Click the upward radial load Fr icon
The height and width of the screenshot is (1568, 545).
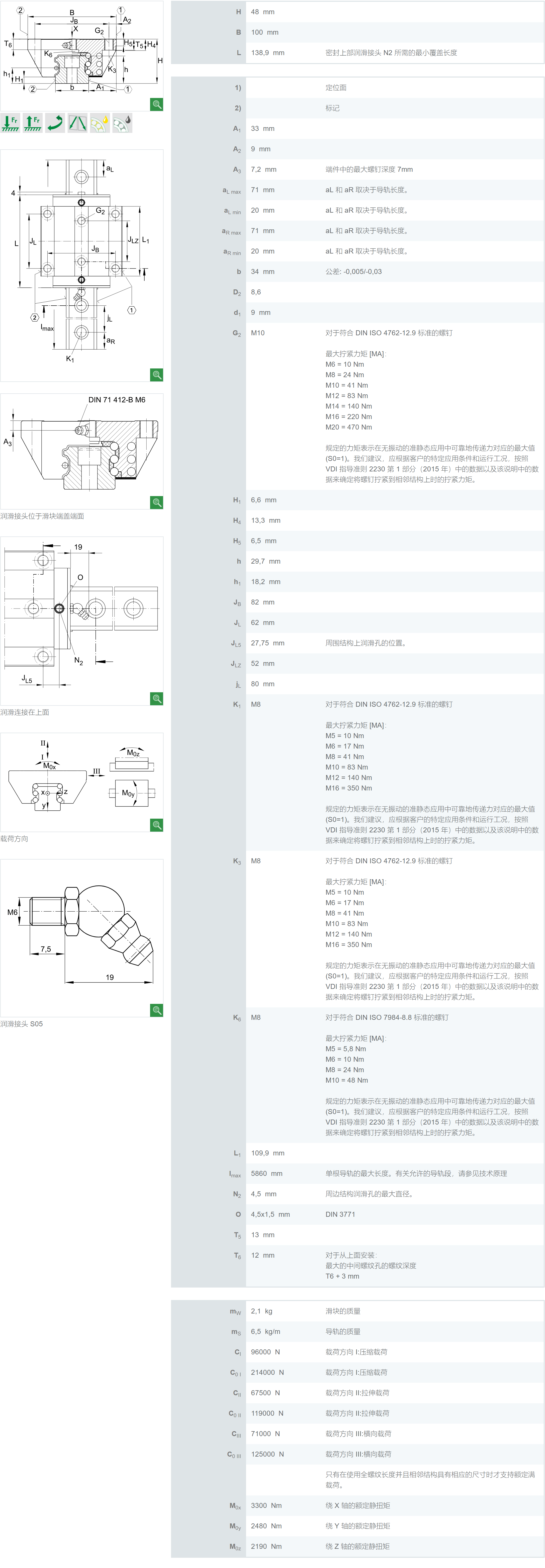click(33, 123)
